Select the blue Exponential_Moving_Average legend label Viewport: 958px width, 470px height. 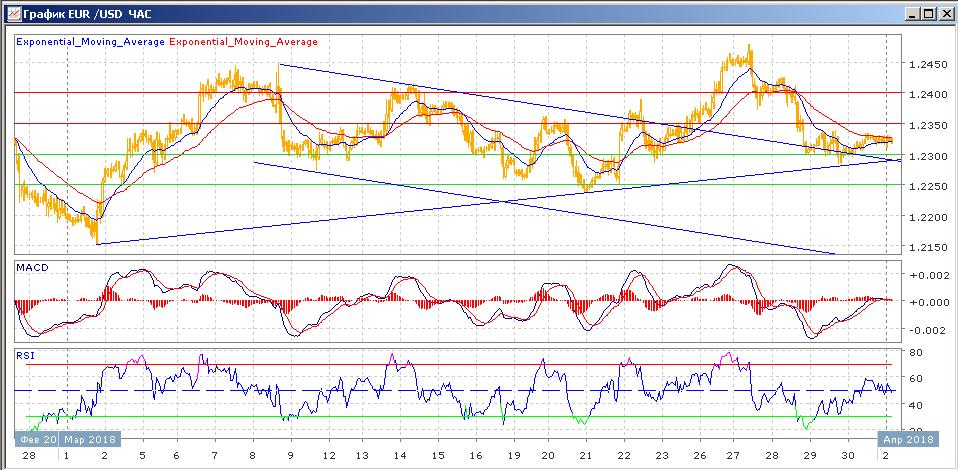[x=90, y=42]
